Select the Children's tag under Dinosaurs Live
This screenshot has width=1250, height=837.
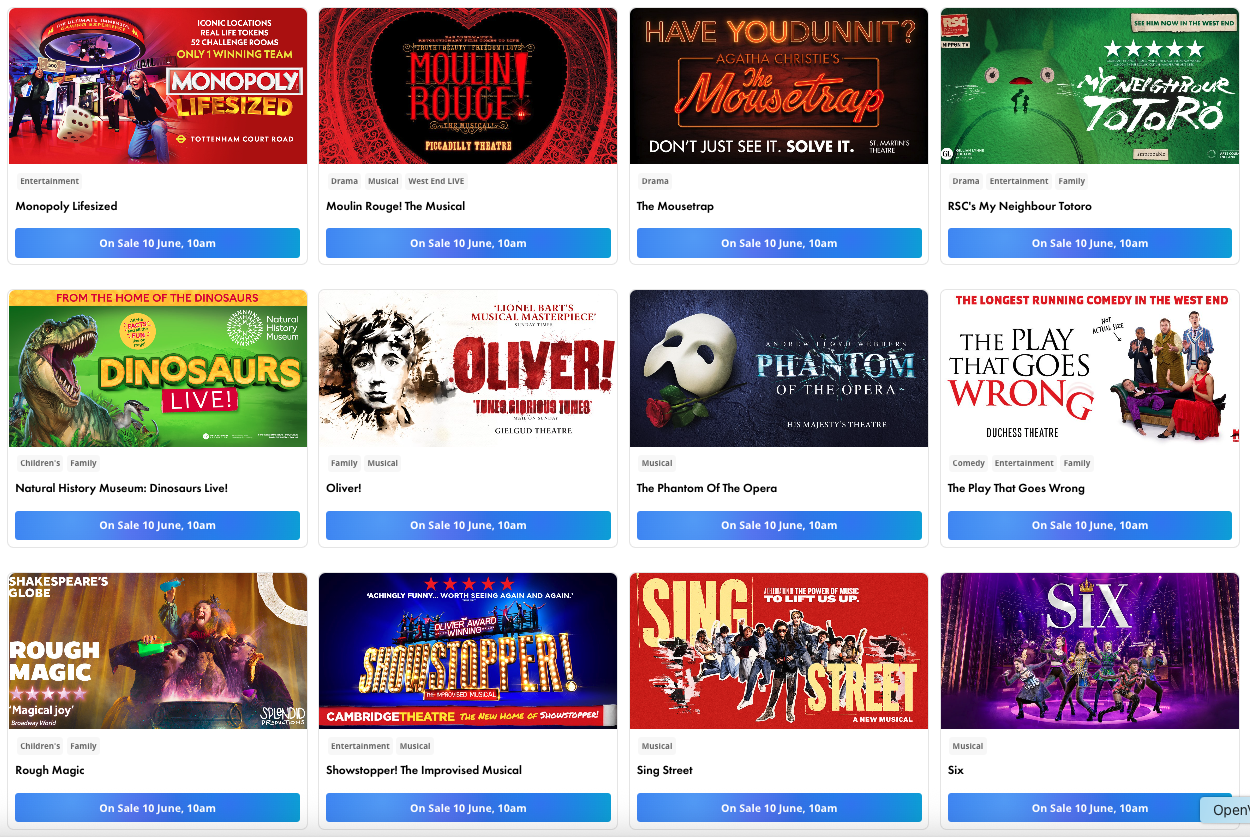click(x=40, y=463)
